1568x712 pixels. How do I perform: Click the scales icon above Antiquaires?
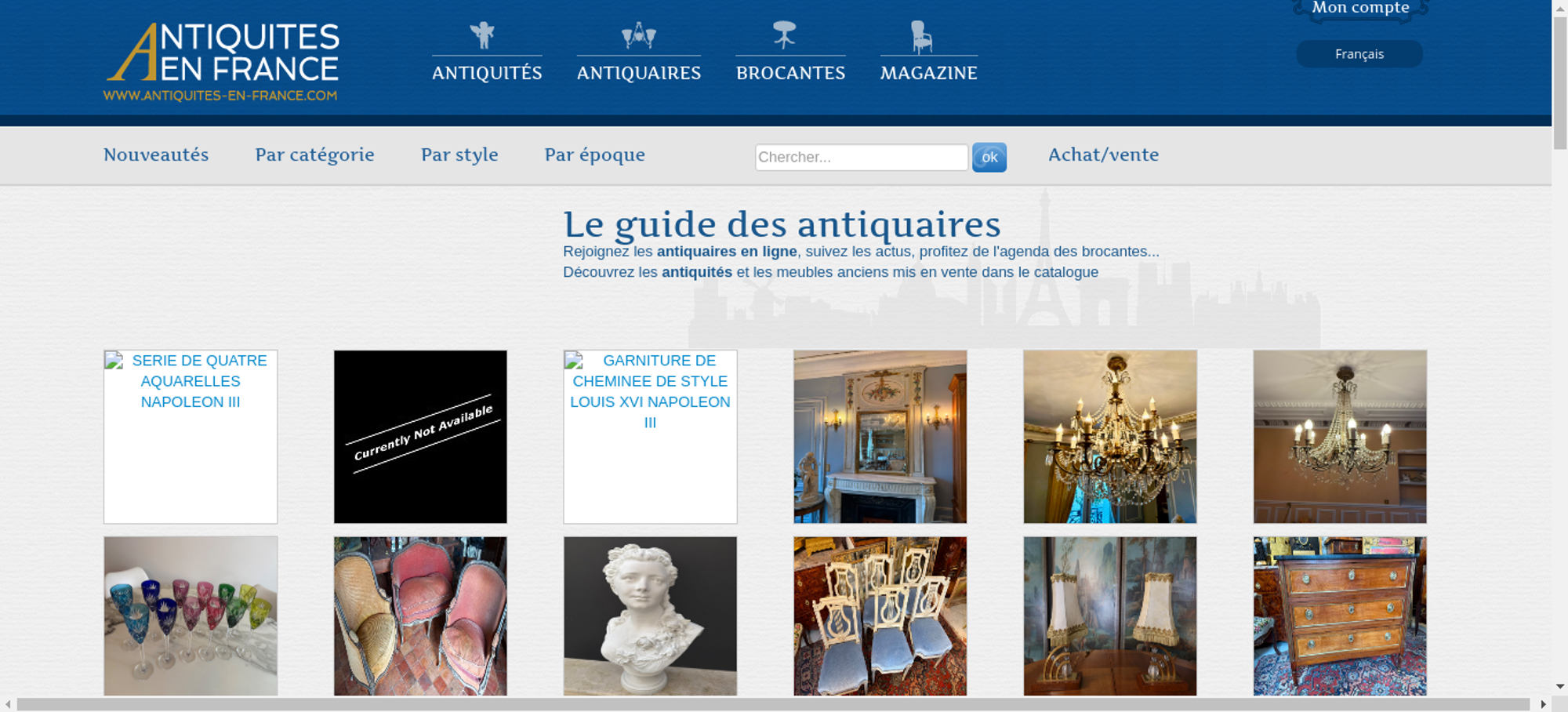(x=639, y=35)
